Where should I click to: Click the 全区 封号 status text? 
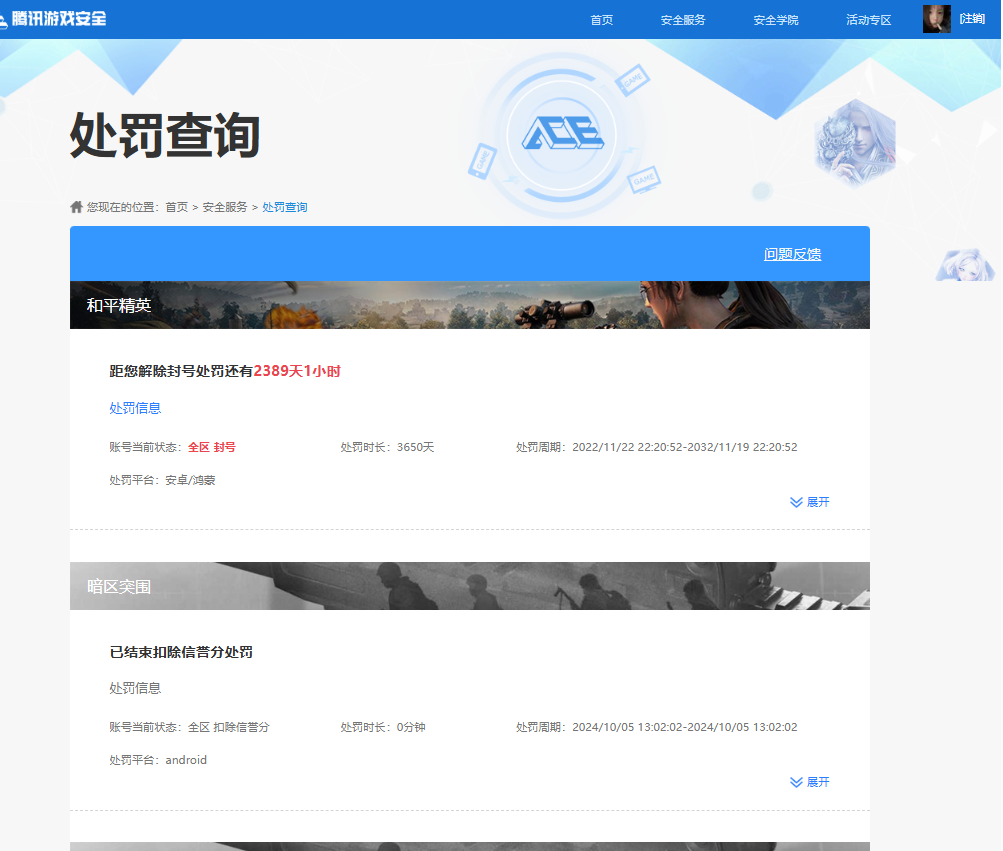click(x=212, y=447)
